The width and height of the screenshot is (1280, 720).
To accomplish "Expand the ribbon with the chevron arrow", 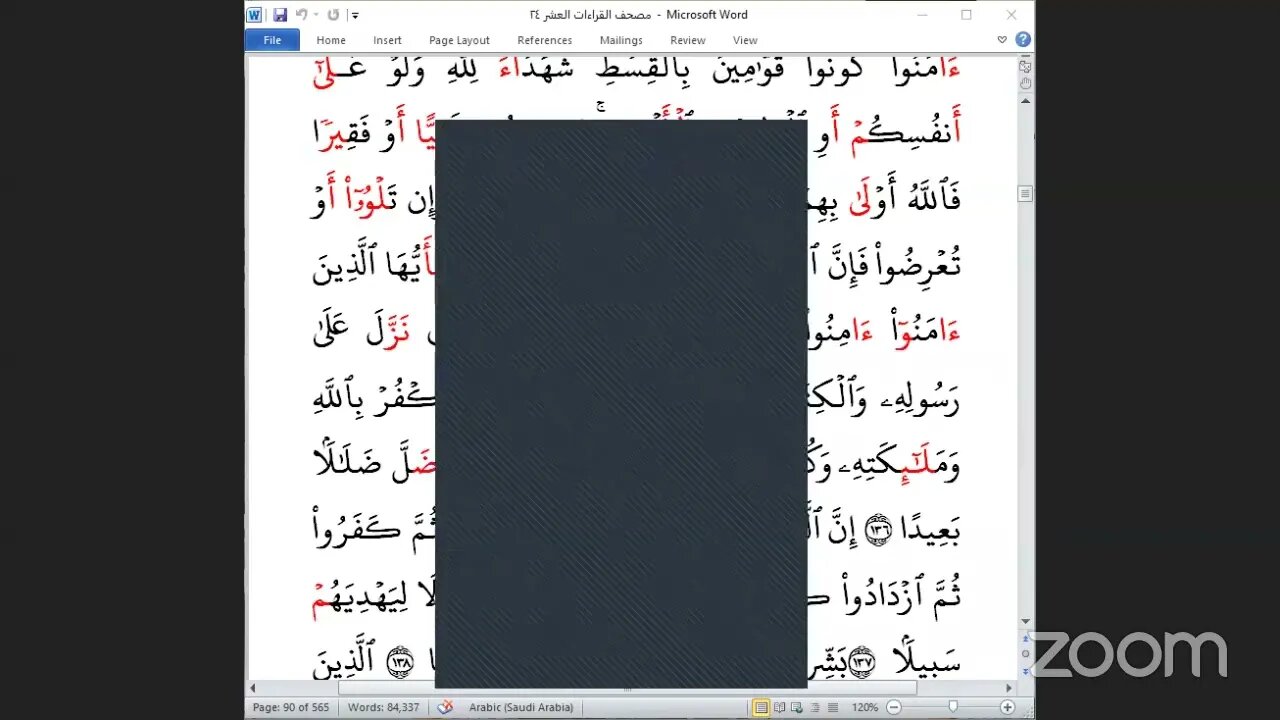I will point(1002,40).
